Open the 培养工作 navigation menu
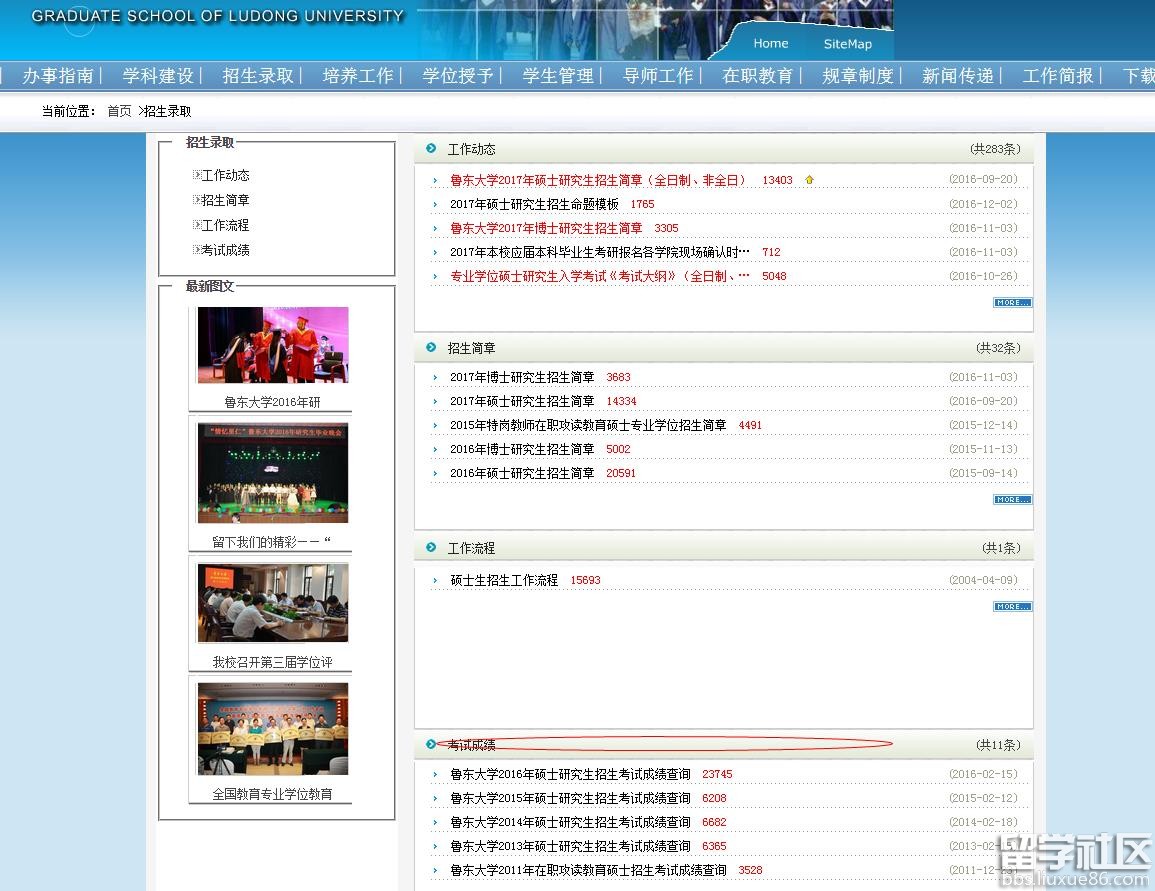Viewport: 1155px width, 891px height. pos(357,76)
